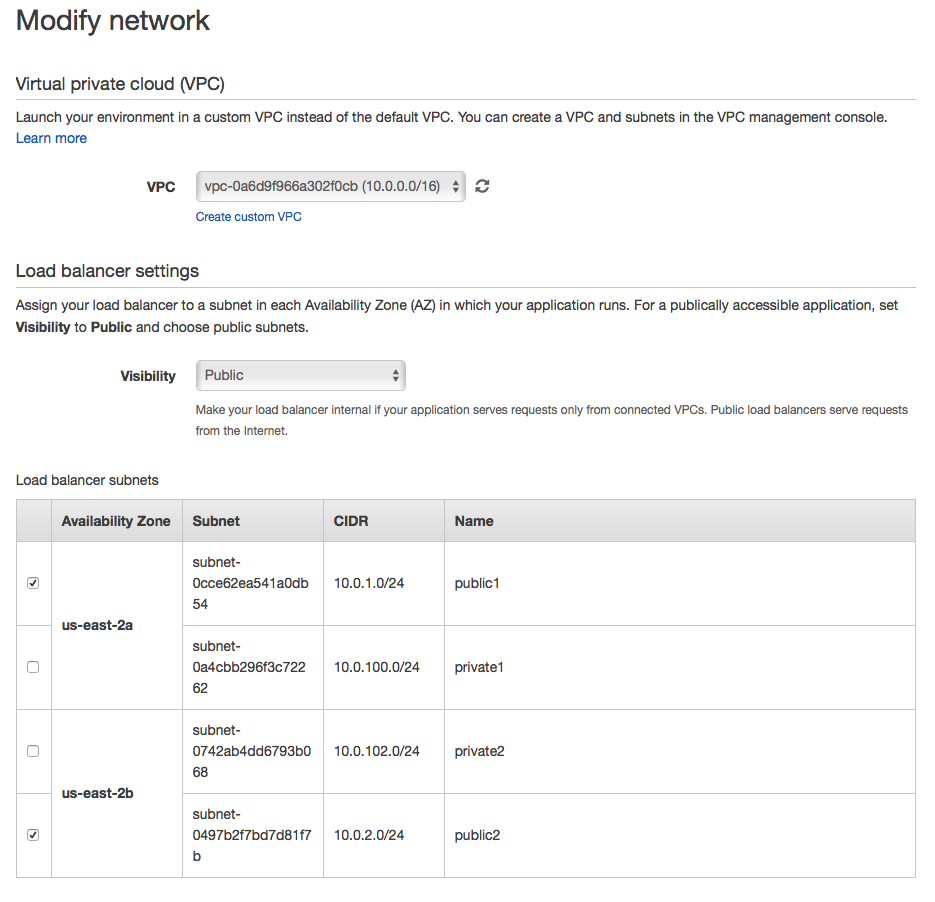Select the private2 subnet checkbox
This screenshot has width=935, height=902.
coord(33,751)
